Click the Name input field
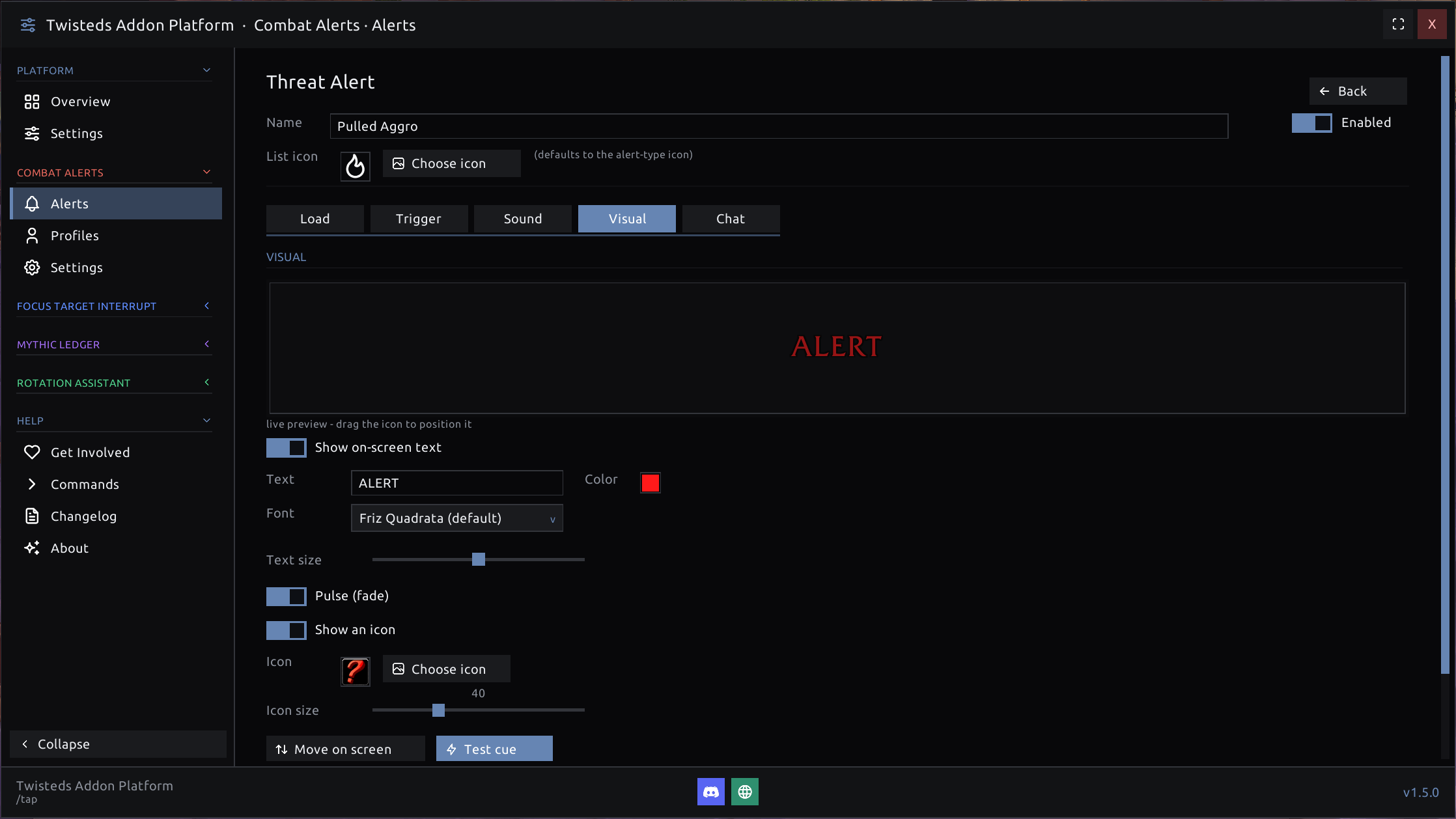This screenshot has width=1456, height=819. (x=779, y=126)
